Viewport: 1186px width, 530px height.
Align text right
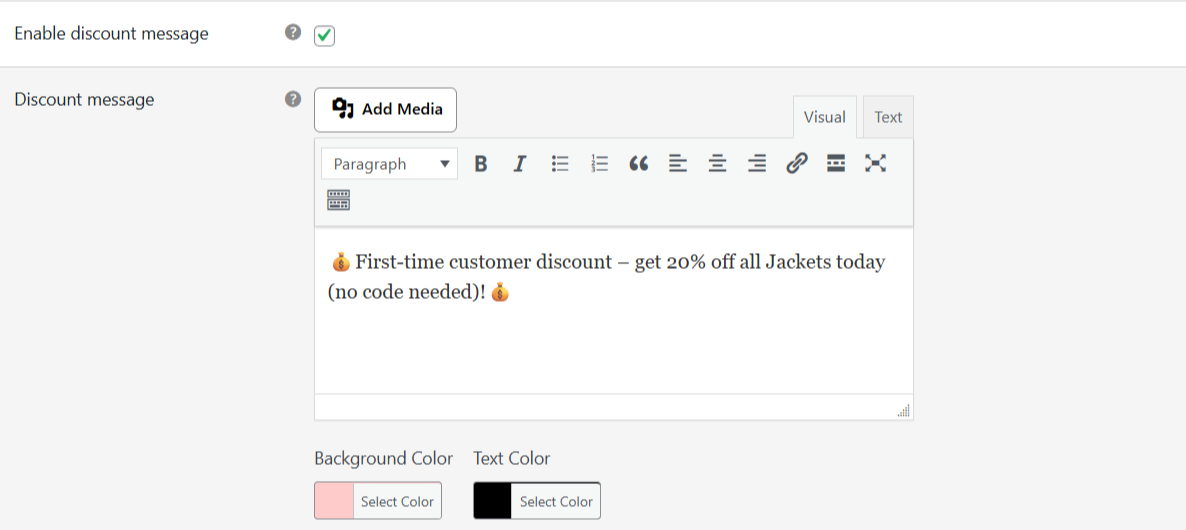coord(756,163)
